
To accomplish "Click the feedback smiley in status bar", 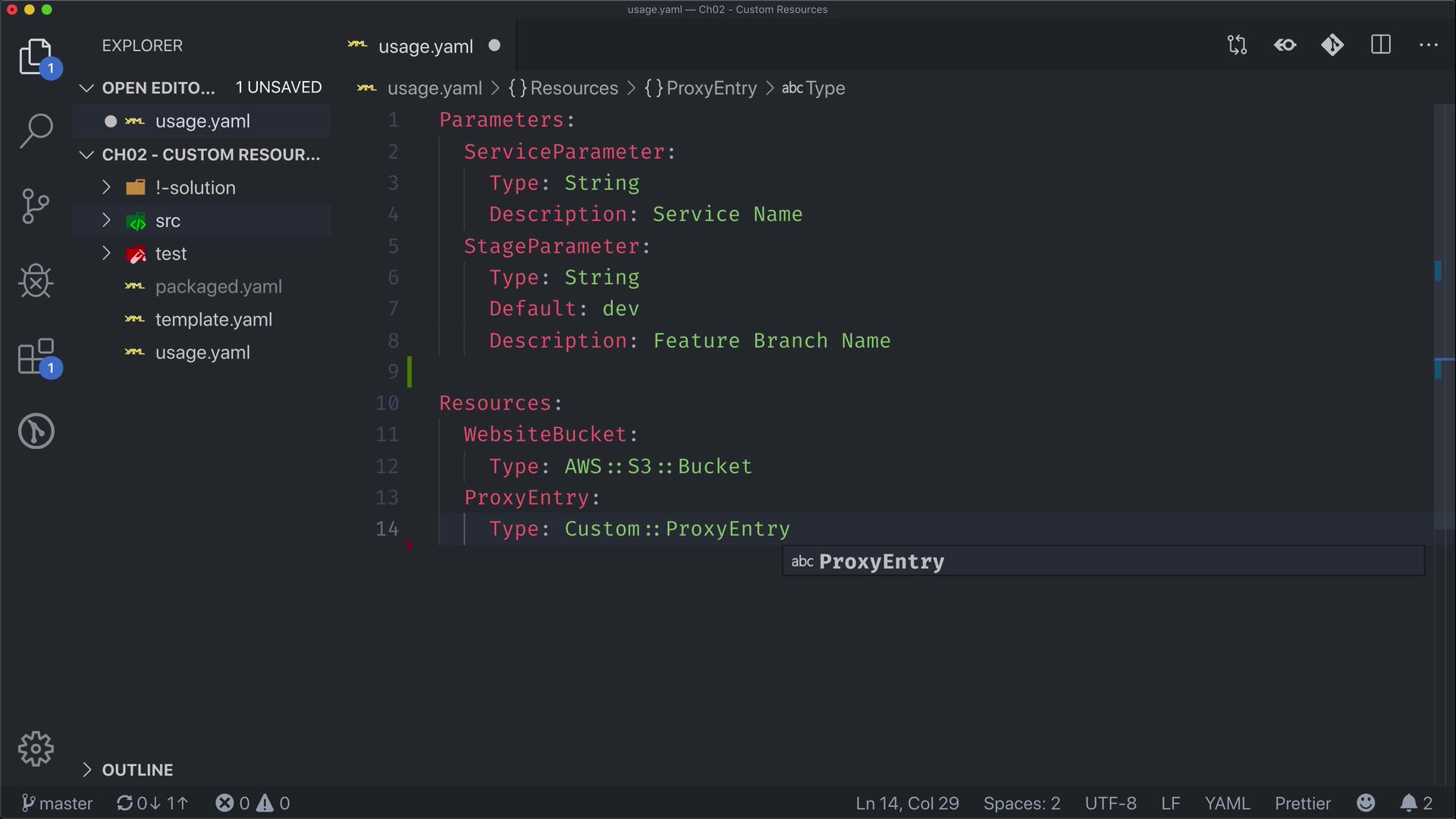I will pos(1366,803).
